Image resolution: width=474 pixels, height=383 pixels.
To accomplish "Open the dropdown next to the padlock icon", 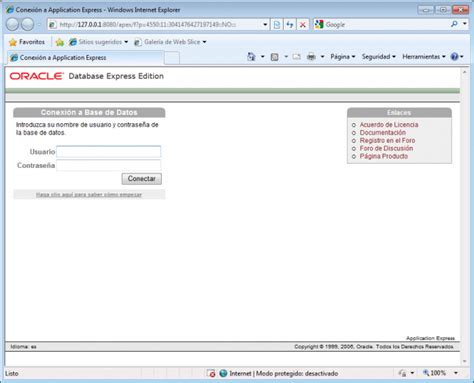I will point(412,373).
